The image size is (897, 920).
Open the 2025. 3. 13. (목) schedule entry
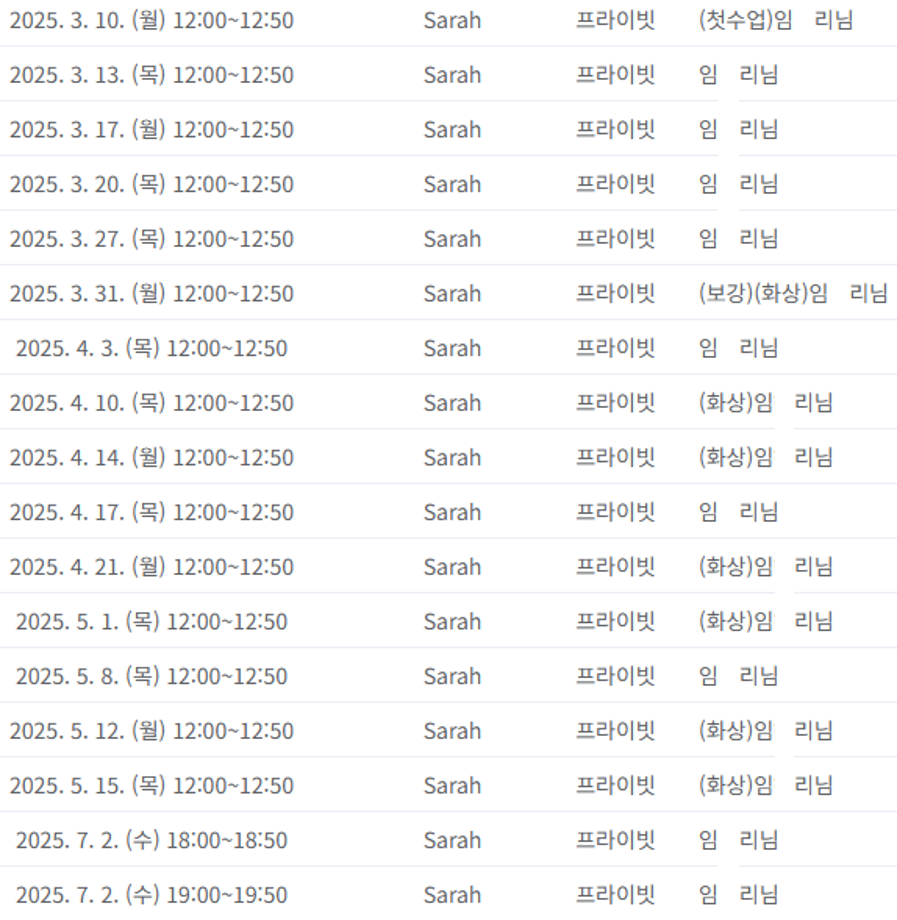click(151, 75)
